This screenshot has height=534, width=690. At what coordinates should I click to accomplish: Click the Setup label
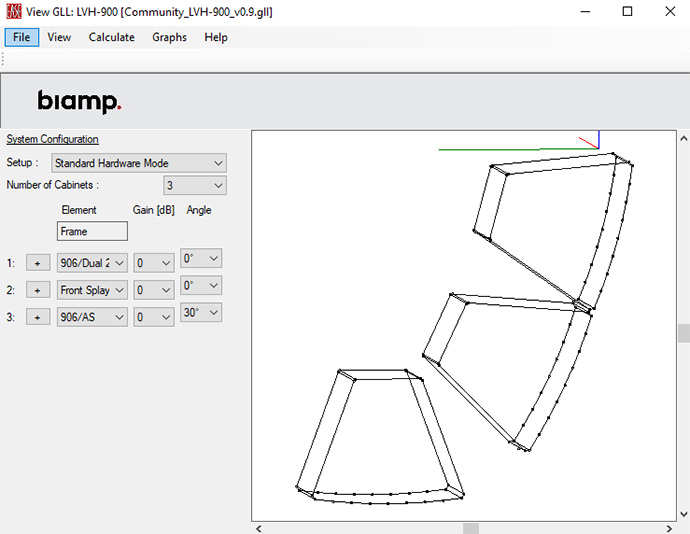(x=22, y=162)
